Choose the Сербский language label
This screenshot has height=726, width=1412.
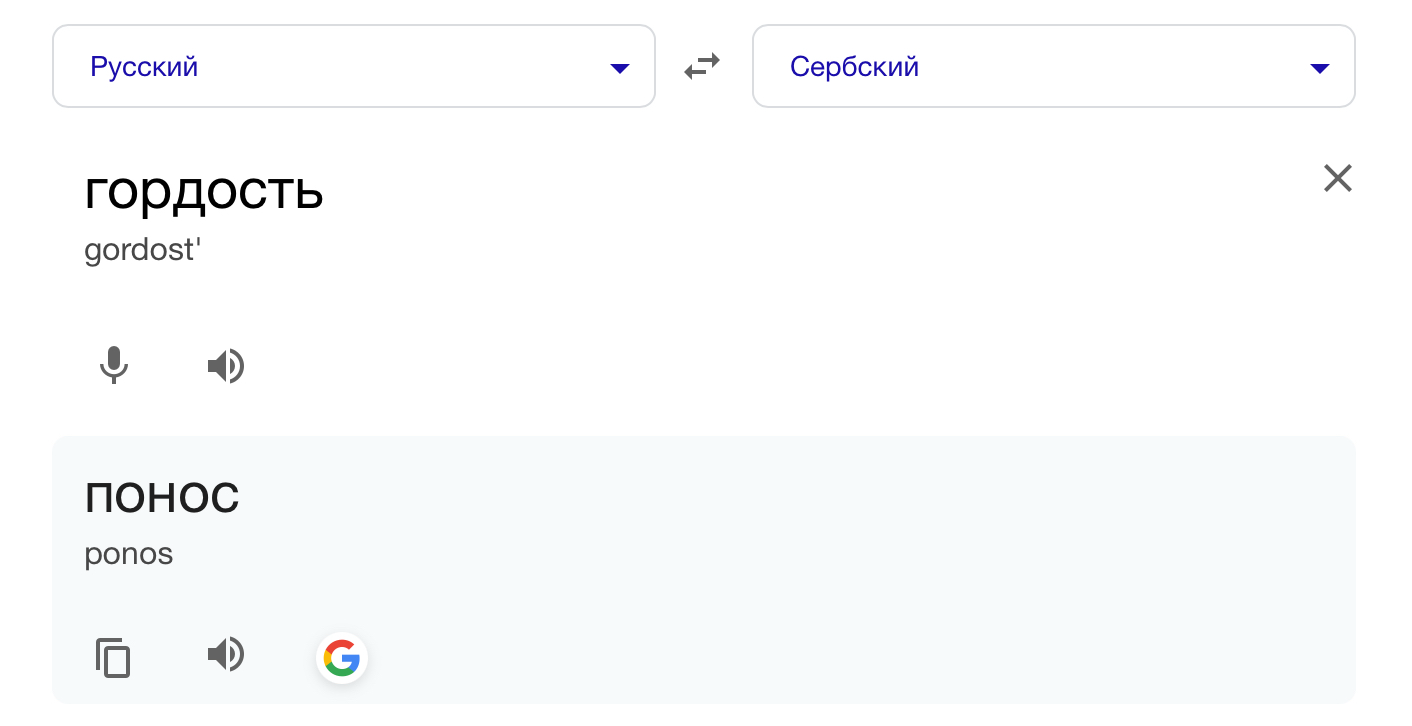[854, 67]
